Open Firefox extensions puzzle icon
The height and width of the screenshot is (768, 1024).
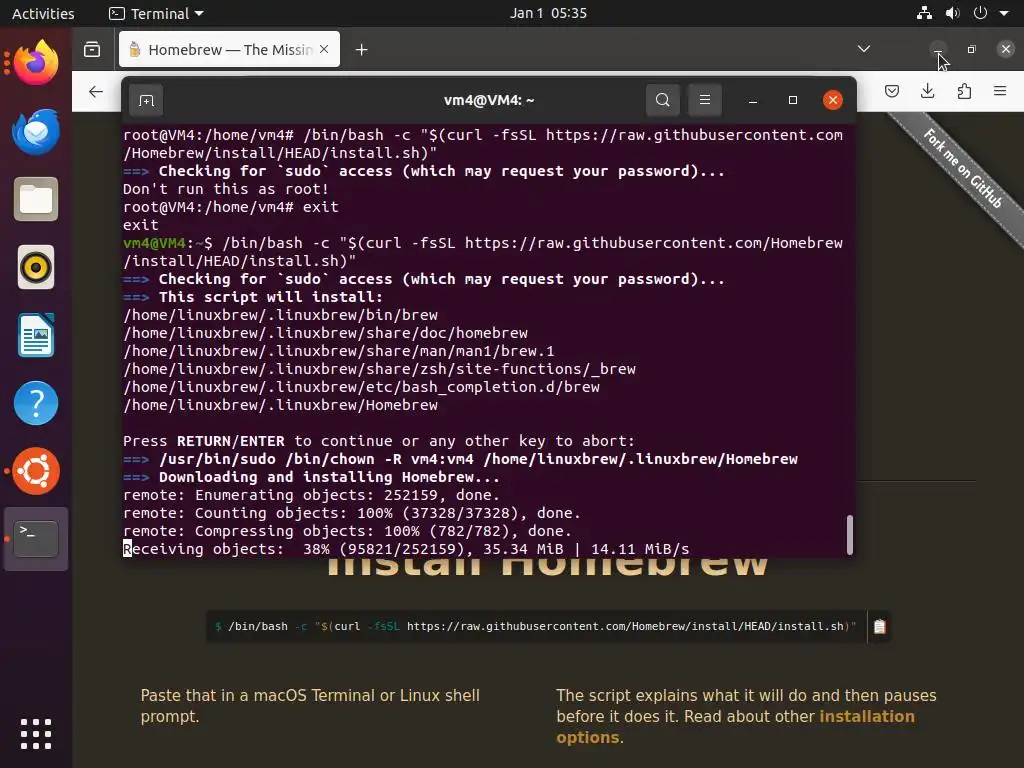[964, 91]
